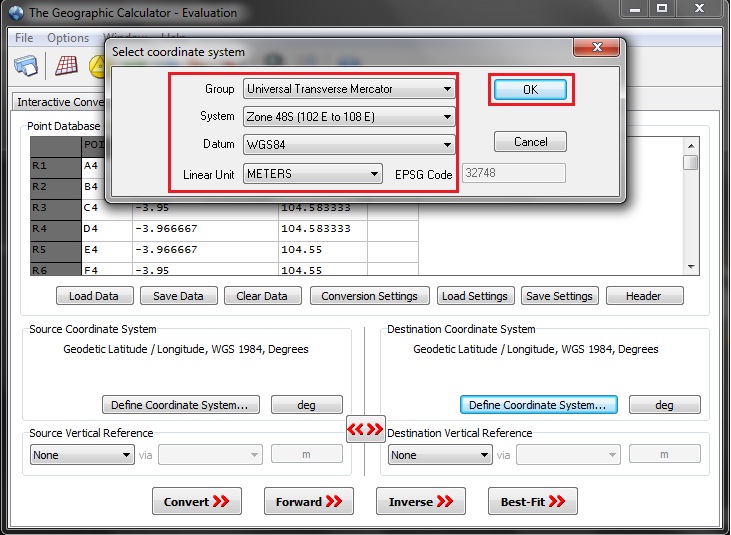Click the point table scrollbar up arrow
Screen dimensions: 731x535
(691, 146)
